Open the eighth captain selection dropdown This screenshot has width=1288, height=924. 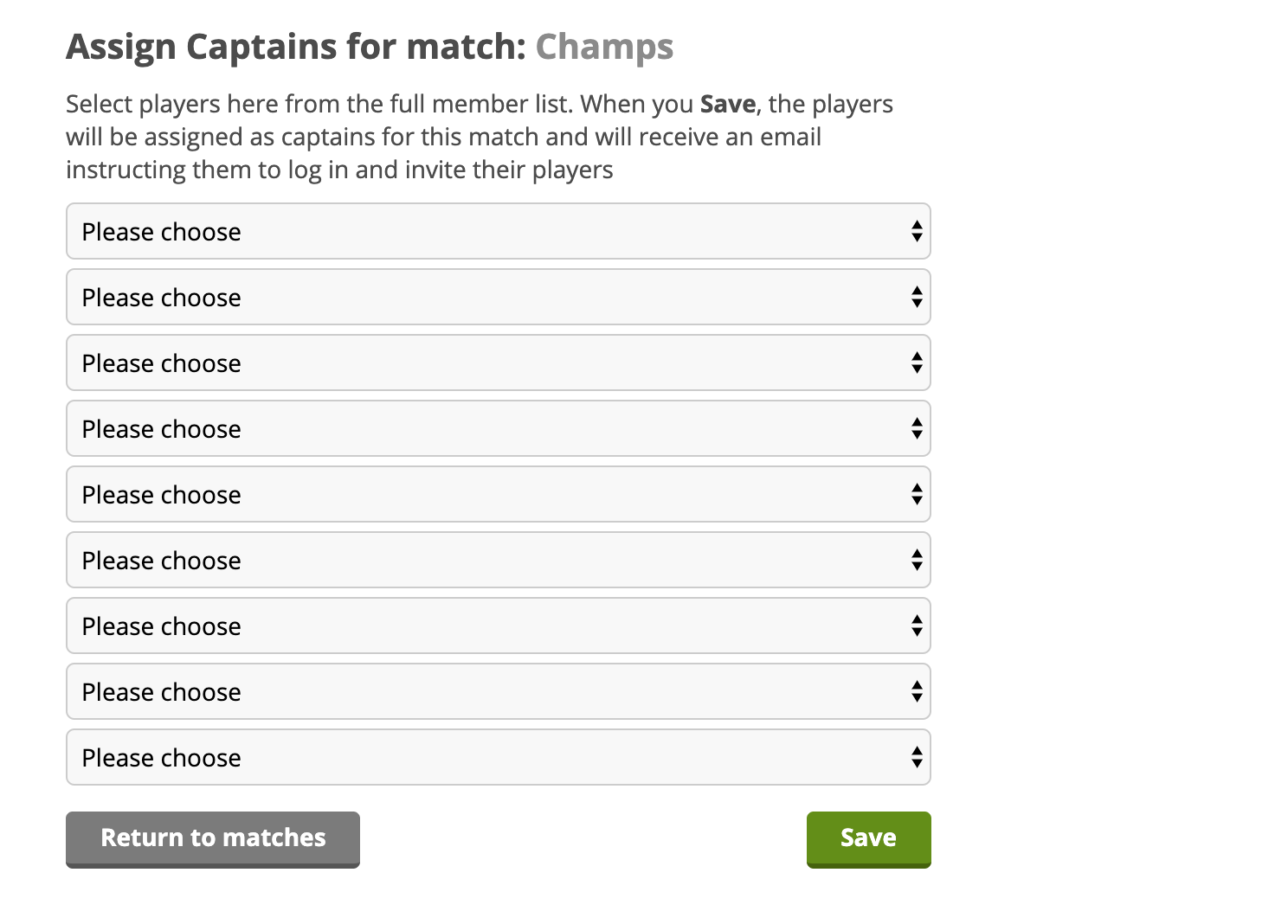(498, 691)
